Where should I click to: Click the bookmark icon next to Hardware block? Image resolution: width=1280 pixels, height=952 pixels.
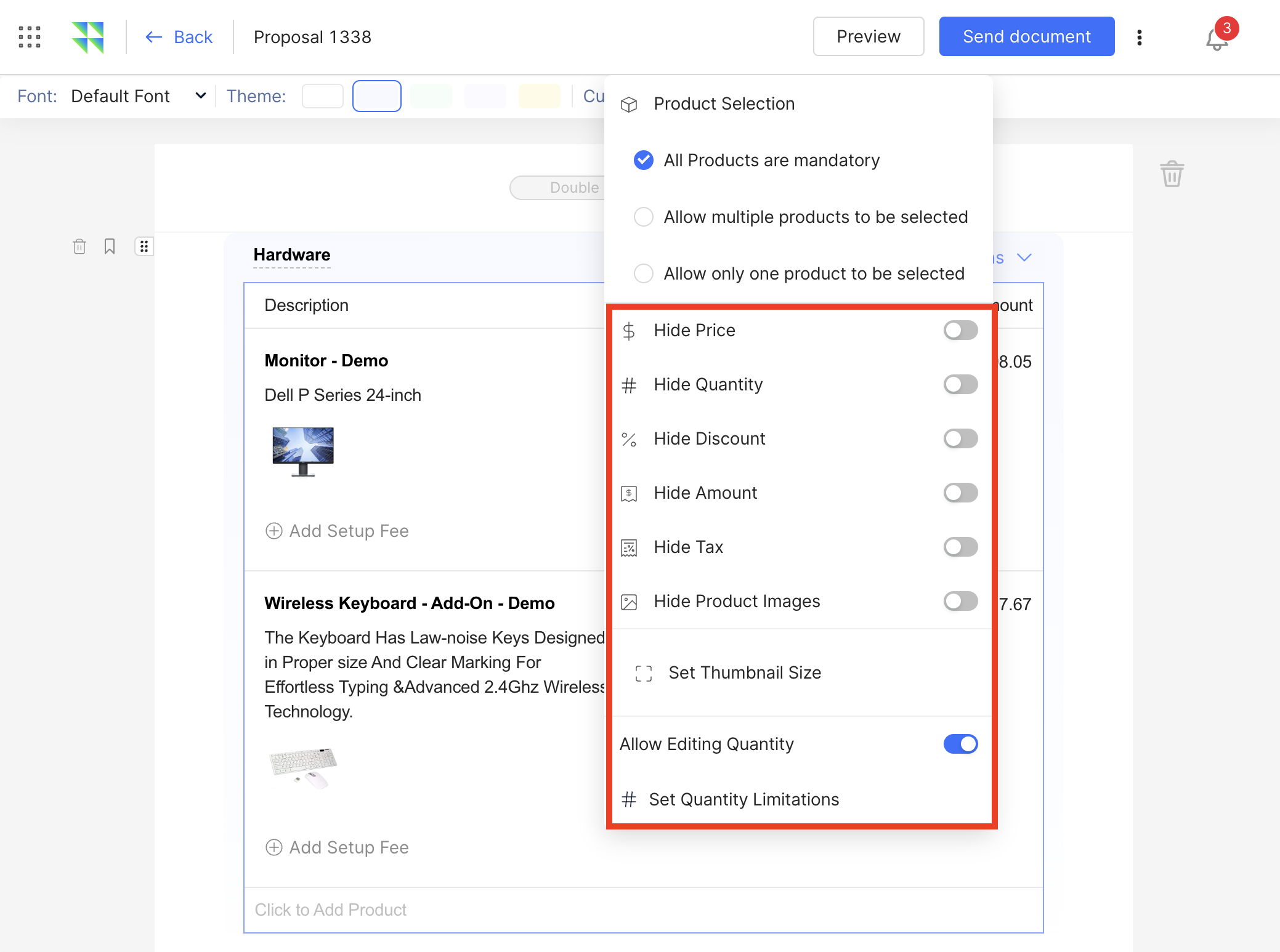110,246
